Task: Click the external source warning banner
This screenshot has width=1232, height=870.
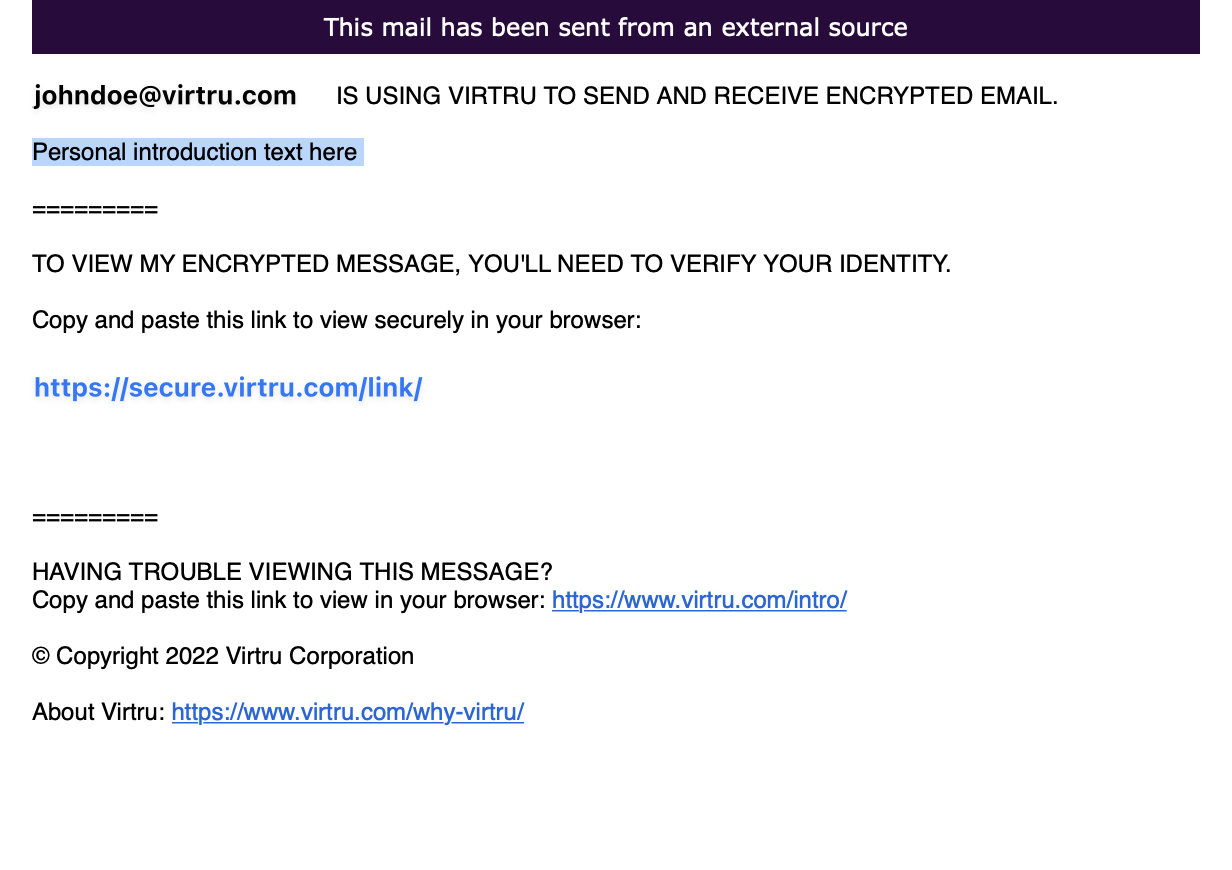Action: coord(616,27)
